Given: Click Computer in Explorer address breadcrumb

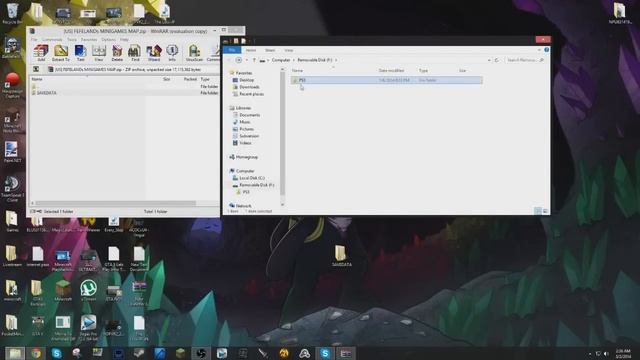Looking at the screenshot, I should pyautogui.click(x=281, y=60).
